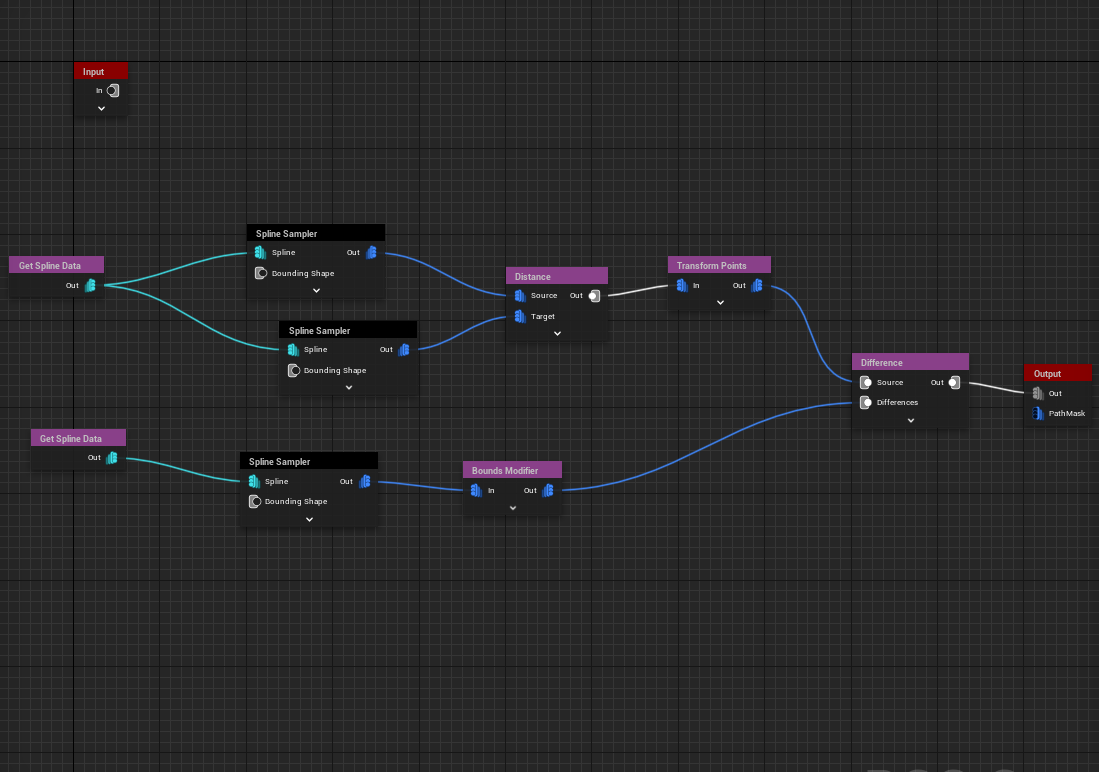Expand the Difference node chevron

click(x=910, y=421)
